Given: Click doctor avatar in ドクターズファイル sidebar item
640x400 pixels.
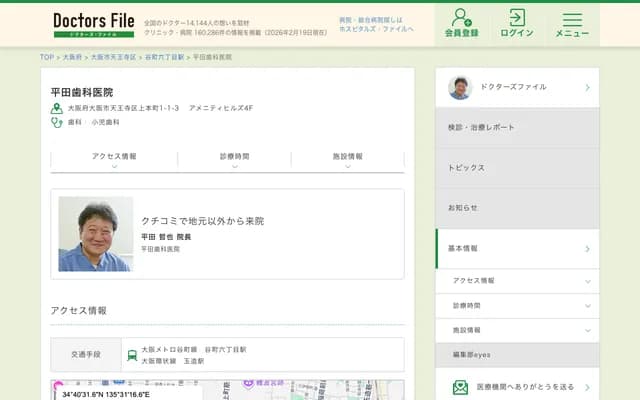Looking at the screenshot, I should click(460, 88).
